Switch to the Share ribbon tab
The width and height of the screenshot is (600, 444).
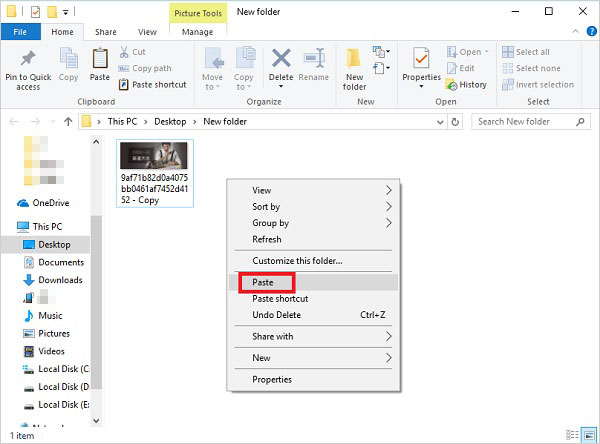click(x=105, y=32)
